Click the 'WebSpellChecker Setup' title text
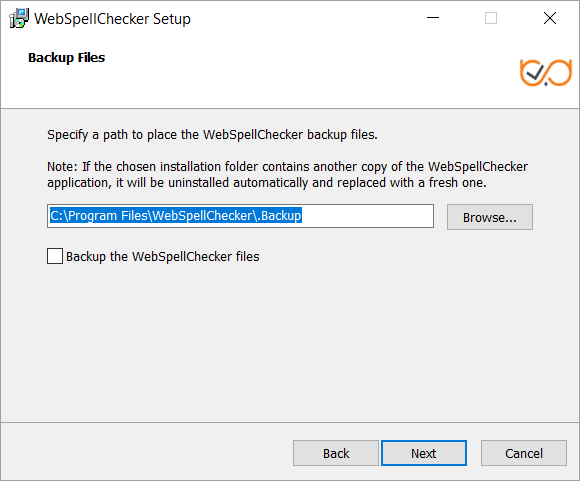Screen dimensions: 580x481 [x=112, y=19]
